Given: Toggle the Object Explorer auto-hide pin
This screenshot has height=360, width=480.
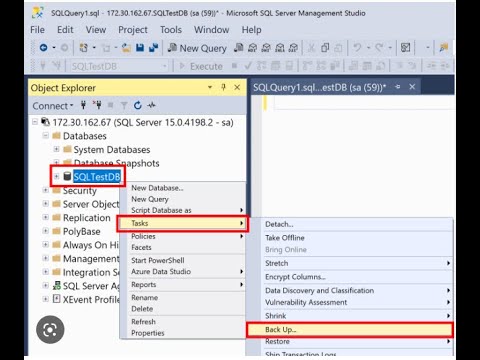Looking at the screenshot, I should 223,87.
